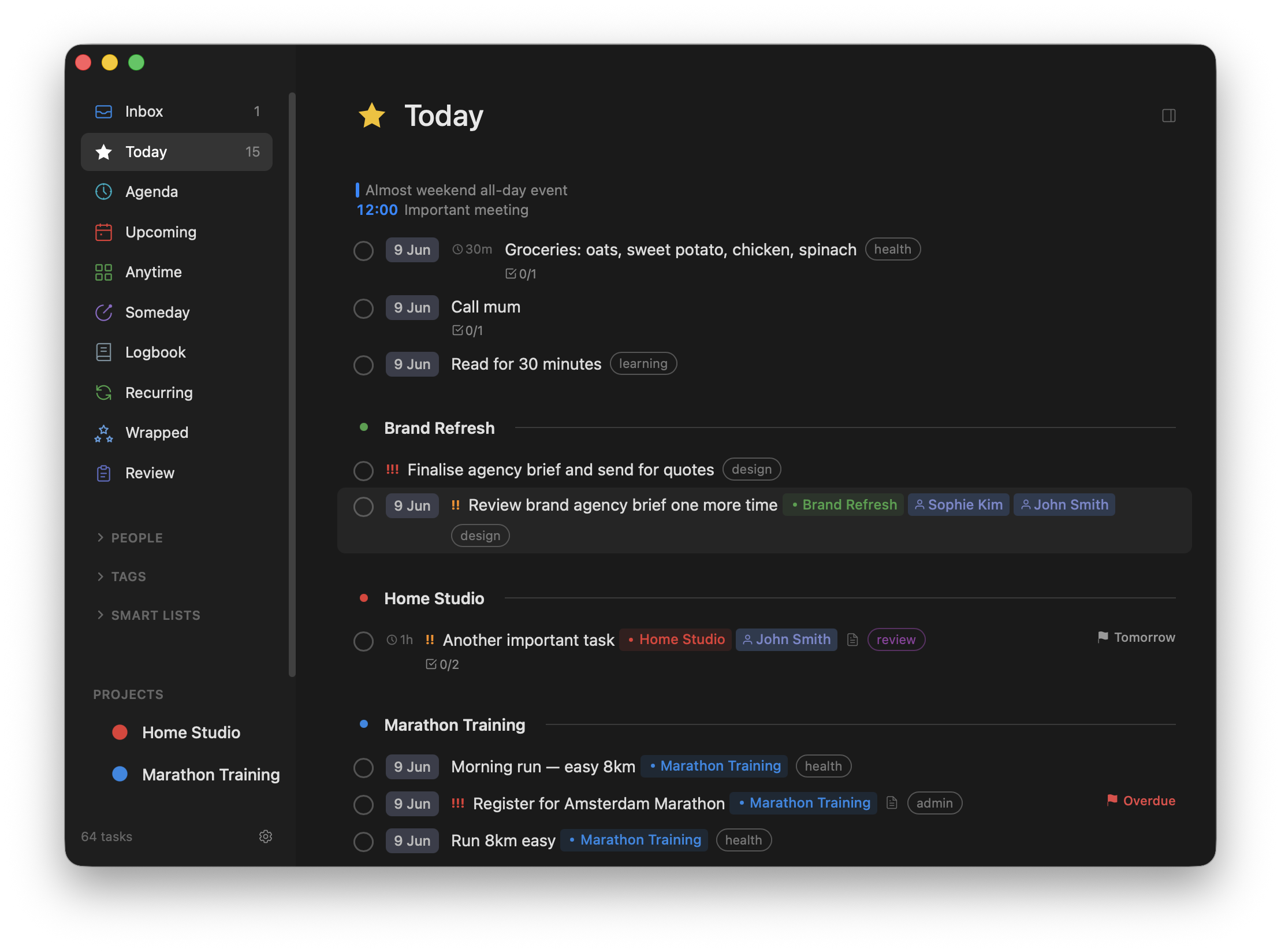This screenshot has width=1281, height=952.
Task: Click the 0/1 checklist indicator under Groceries
Action: tap(520, 274)
